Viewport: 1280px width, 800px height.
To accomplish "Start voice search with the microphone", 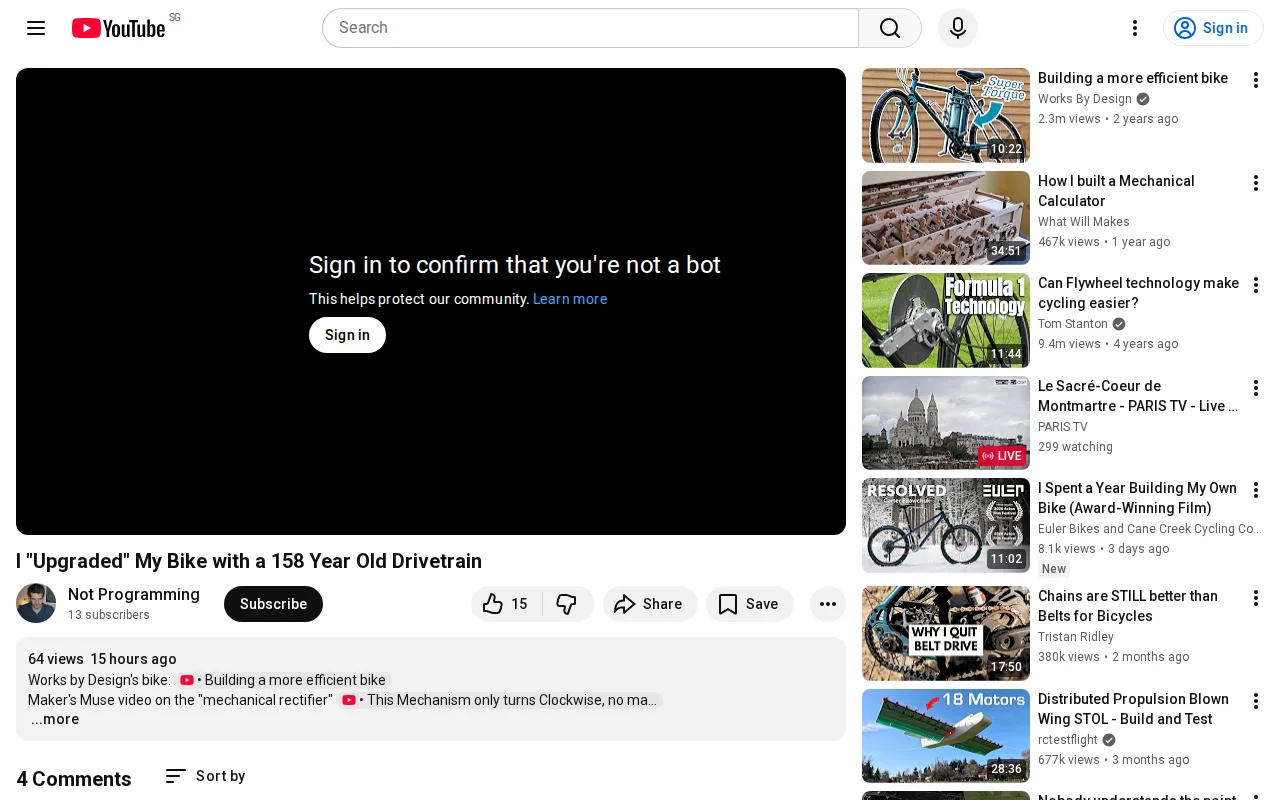I will (x=958, y=28).
